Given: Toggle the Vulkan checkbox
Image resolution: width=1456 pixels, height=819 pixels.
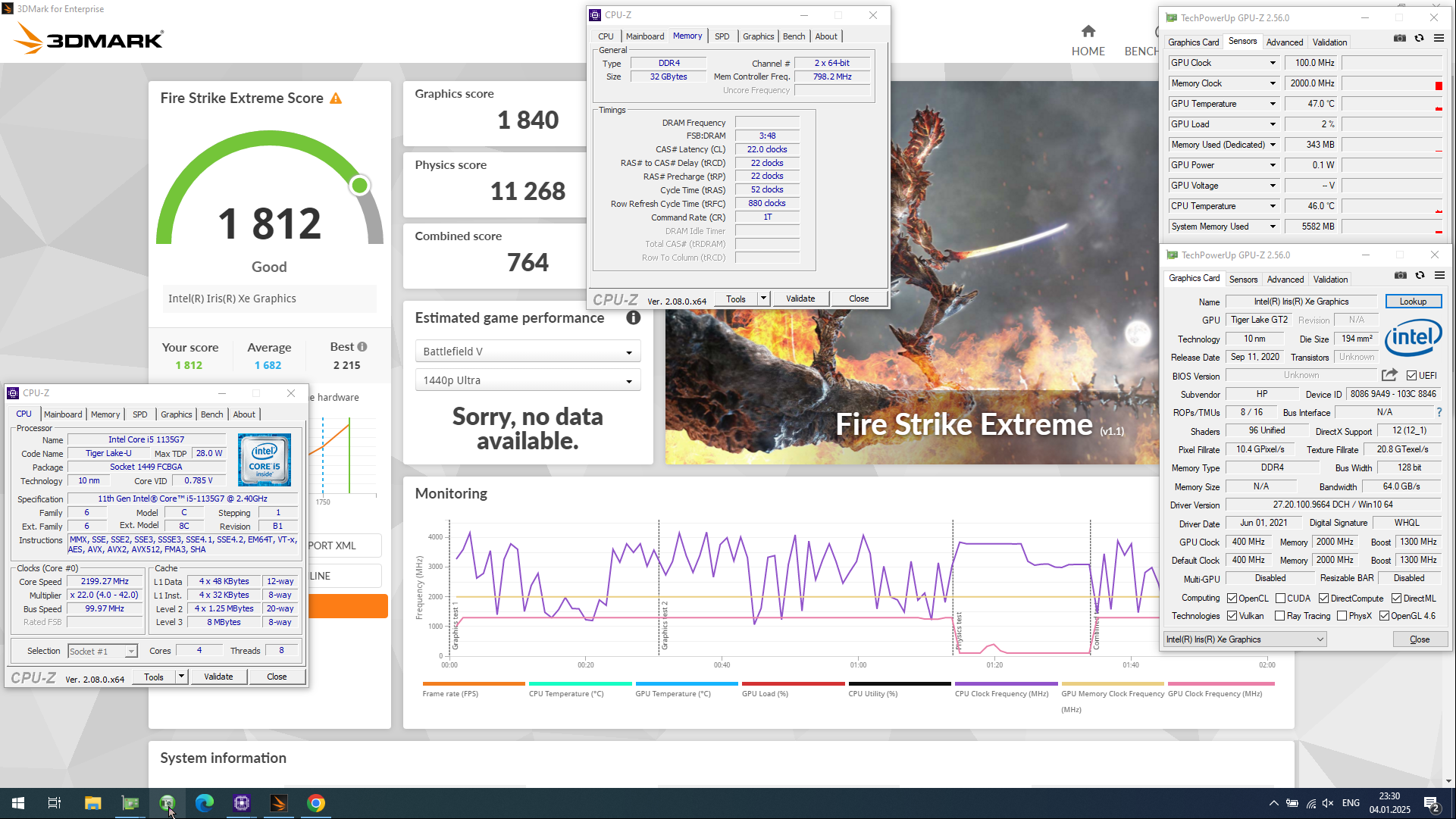Looking at the screenshot, I should click(x=1232, y=616).
